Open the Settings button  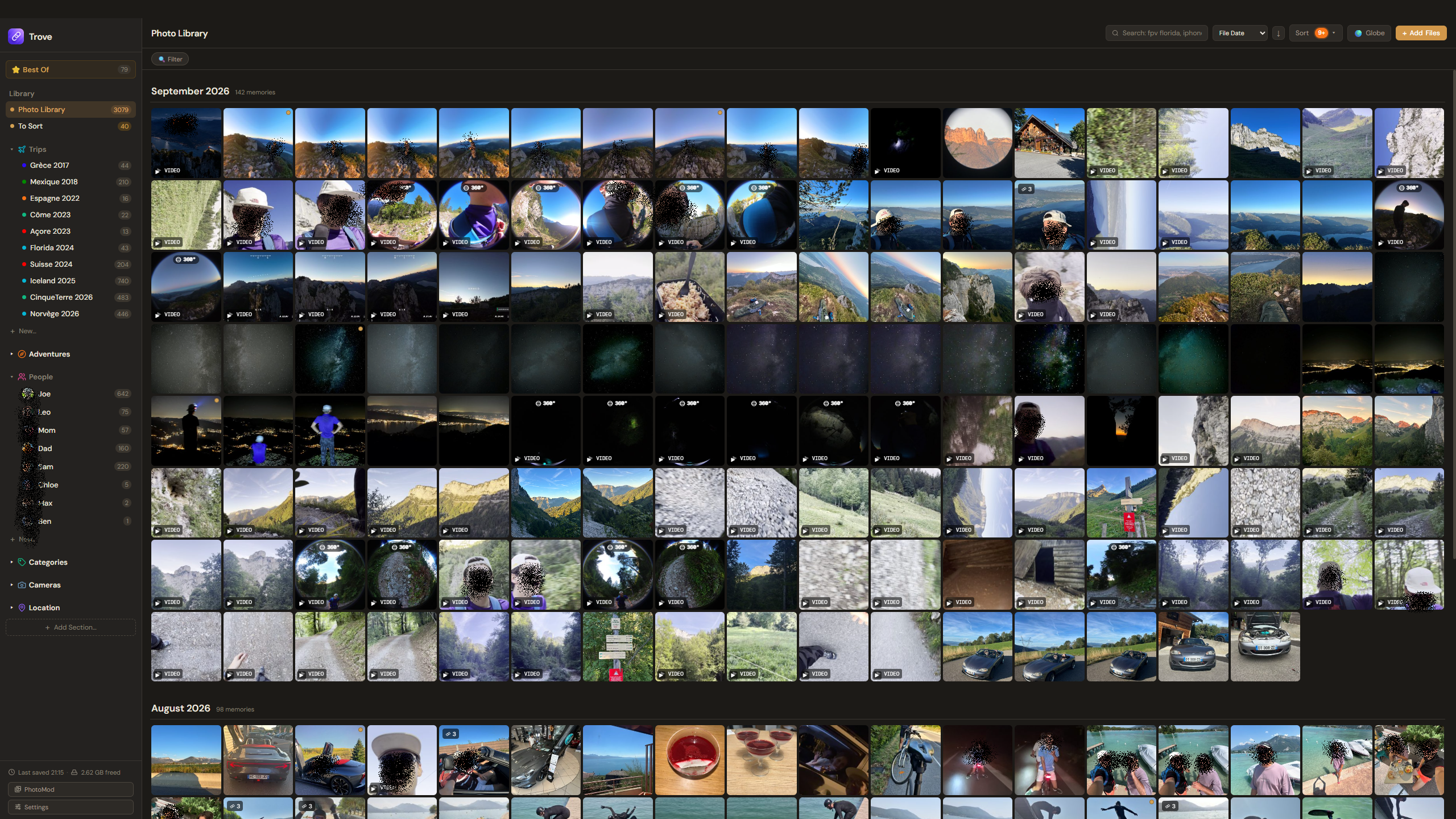71,807
